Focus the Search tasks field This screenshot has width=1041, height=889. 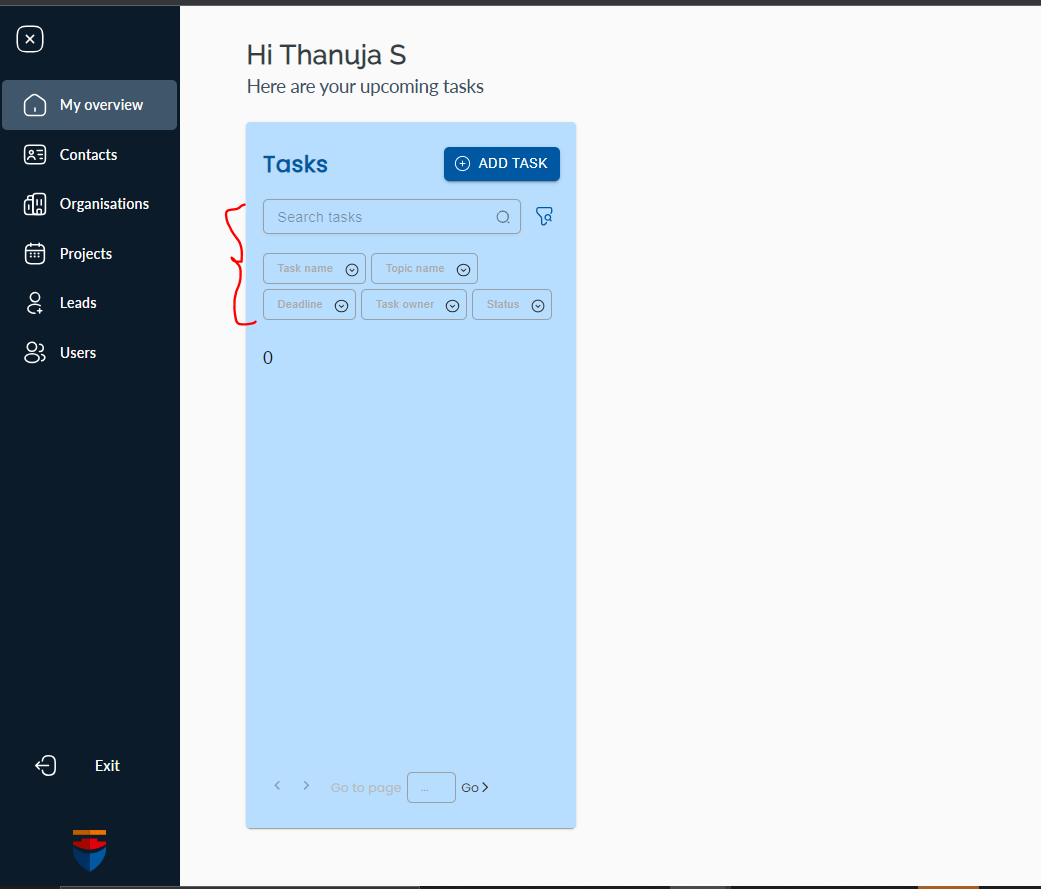click(x=392, y=217)
